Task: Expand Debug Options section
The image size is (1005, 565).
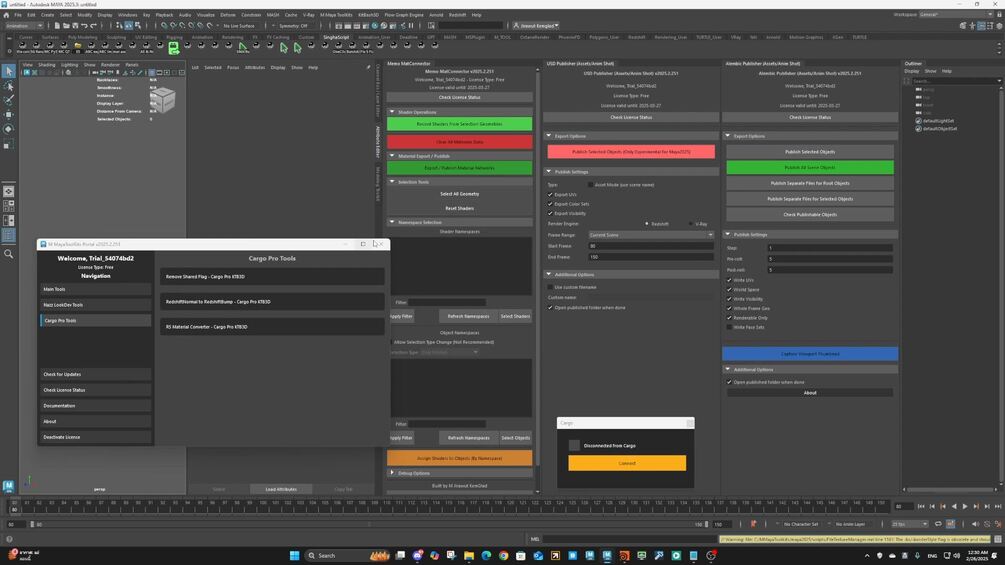Action: coord(392,473)
